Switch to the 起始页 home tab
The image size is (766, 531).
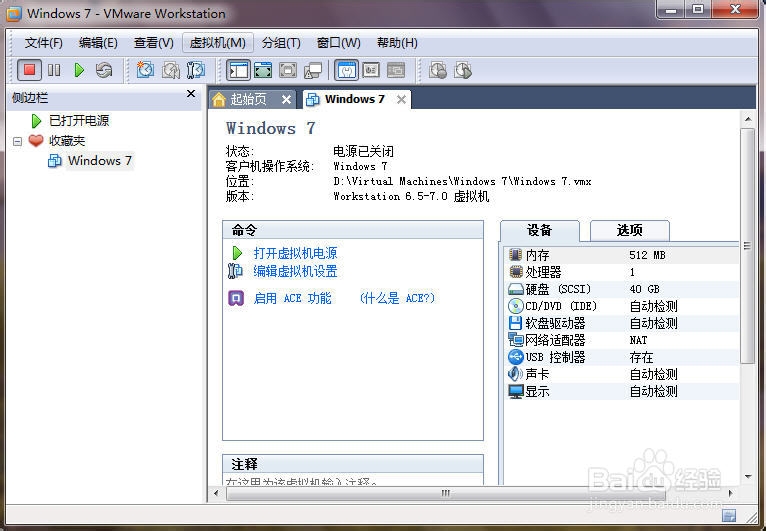click(x=248, y=100)
